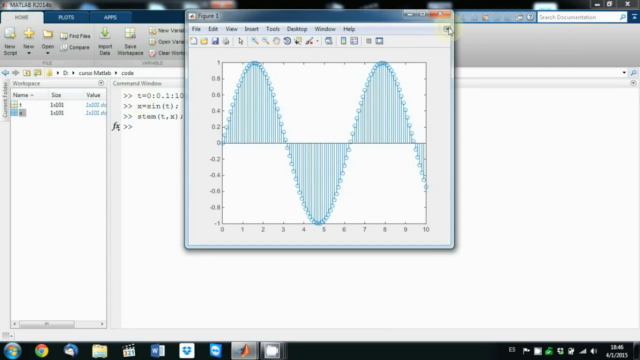The height and width of the screenshot is (360, 640).
Task: Select the code folder in address path
Action: coord(127,73)
